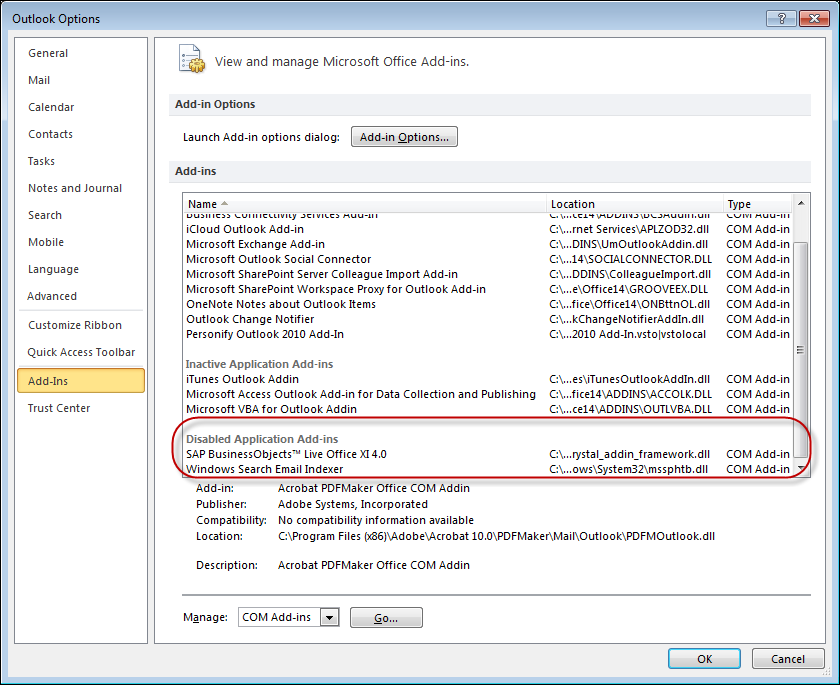Open Quick Access Toolbar settings
The height and width of the screenshot is (685, 840).
click(x=81, y=352)
